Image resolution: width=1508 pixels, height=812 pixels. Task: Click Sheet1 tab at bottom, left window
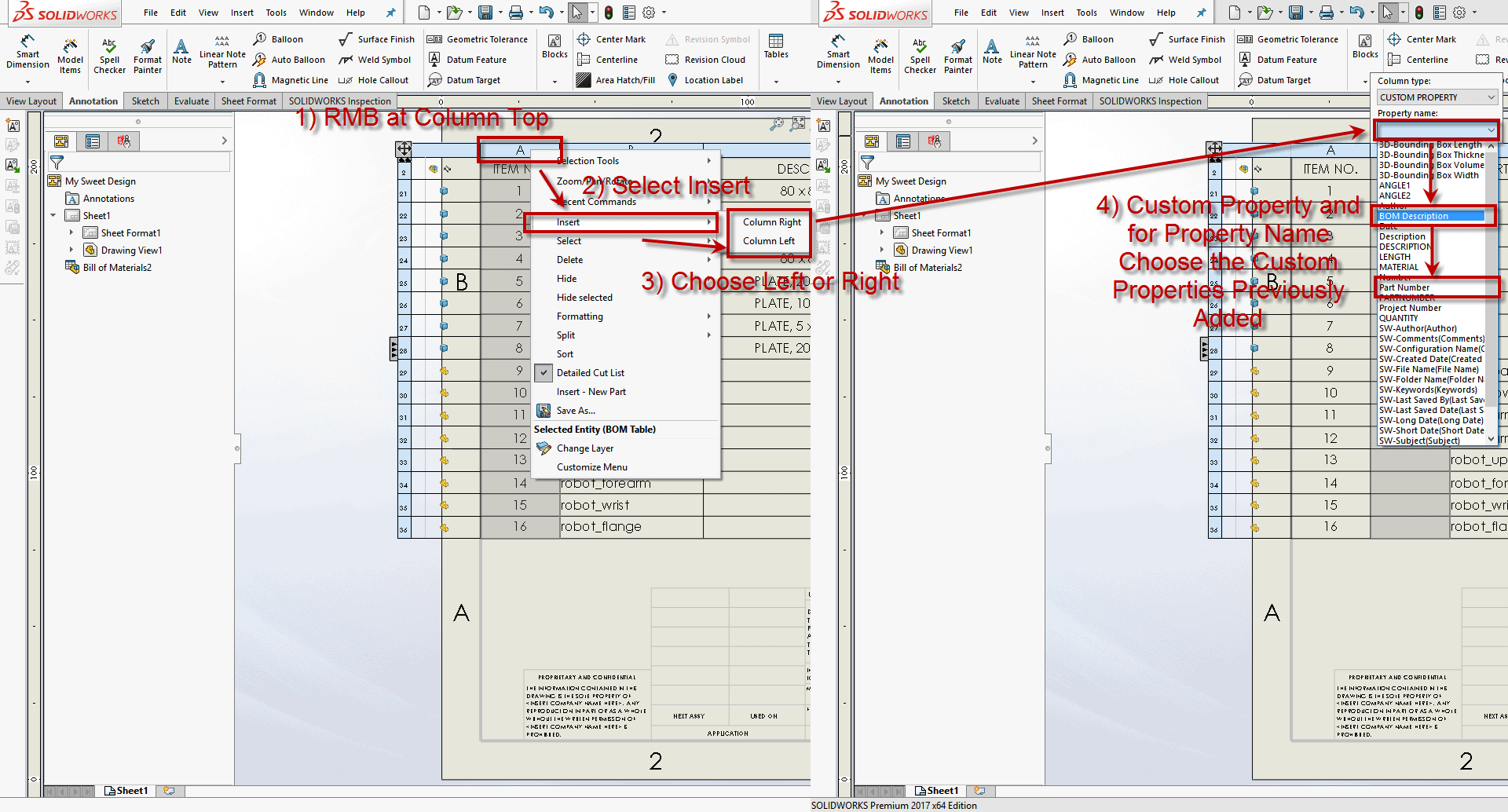126,791
